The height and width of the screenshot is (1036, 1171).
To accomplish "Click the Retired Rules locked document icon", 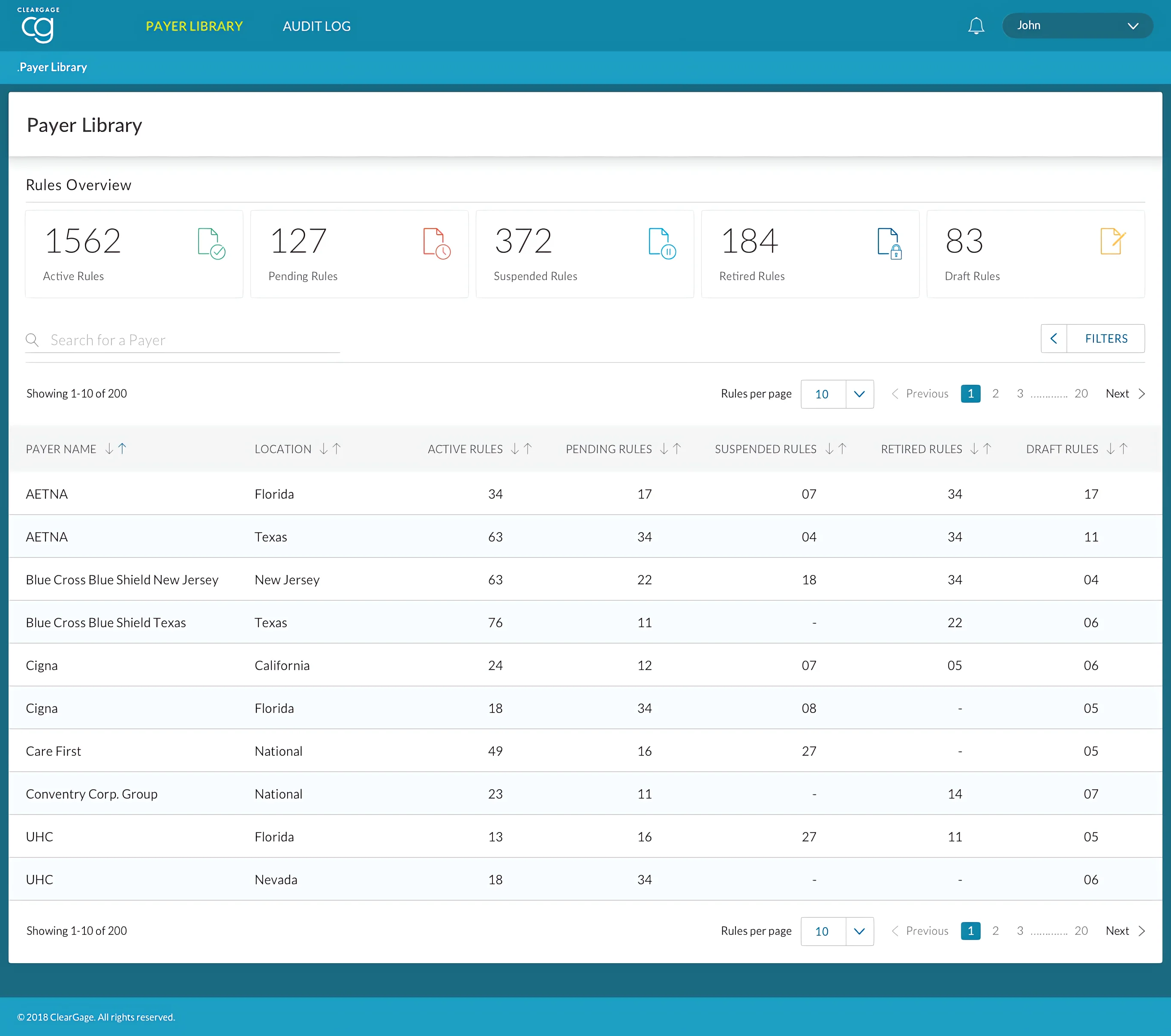I will [x=889, y=244].
